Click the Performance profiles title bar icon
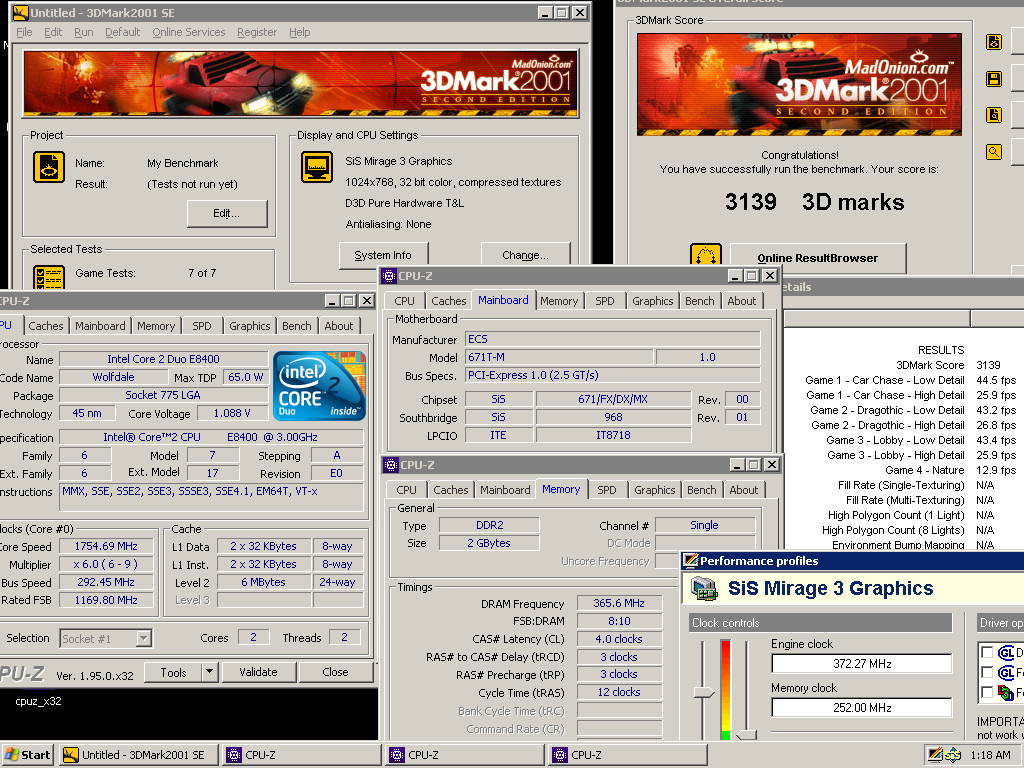Screen dimensions: 1024x768 pyautogui.click(x=690, y=561)
